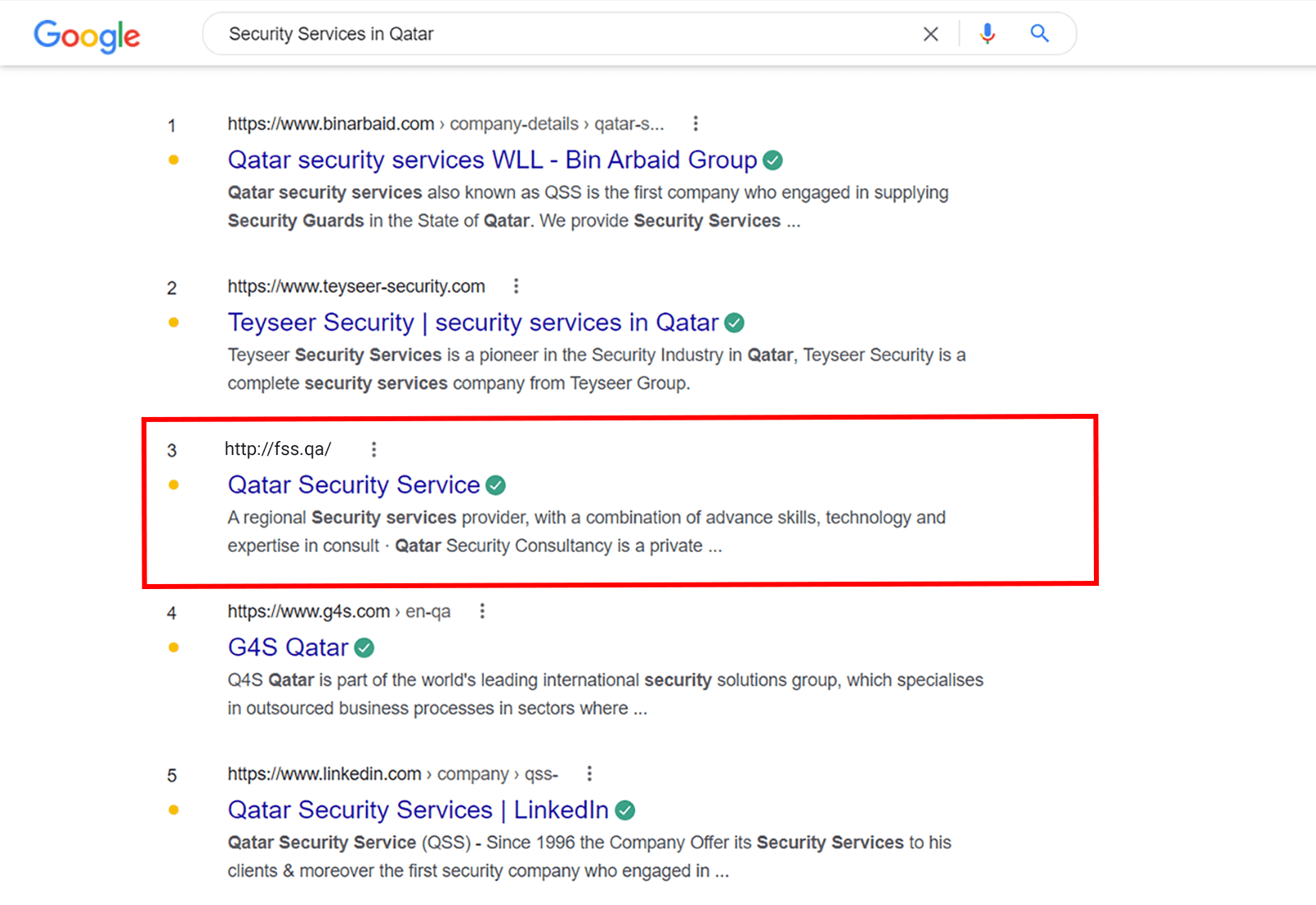This screenshot has width=1316, height=905.
Task: Click verified badge beside Teyseer Security title
Action: click(734, 323)
